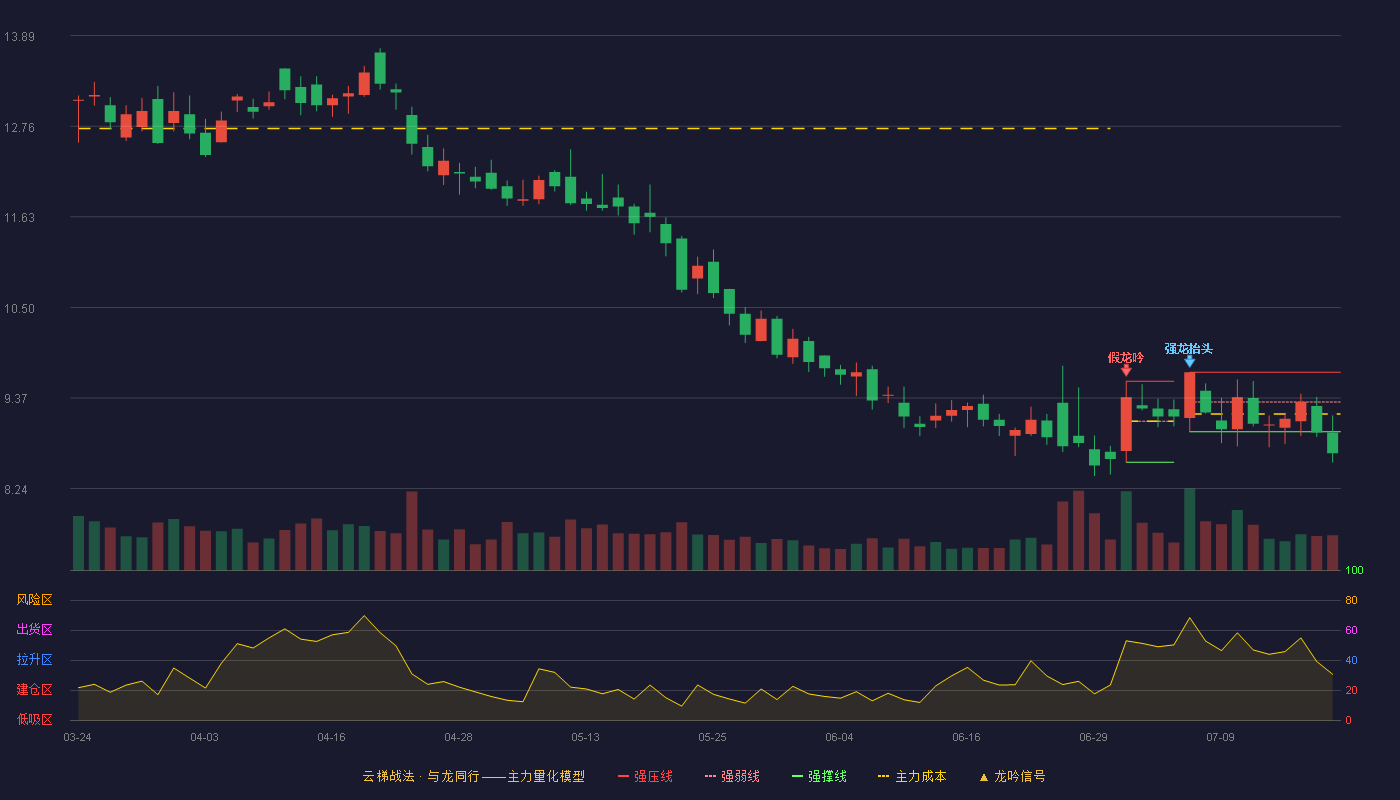Select the 风险区 zone label
The image size is (1400, 800).
click(34, 600)
